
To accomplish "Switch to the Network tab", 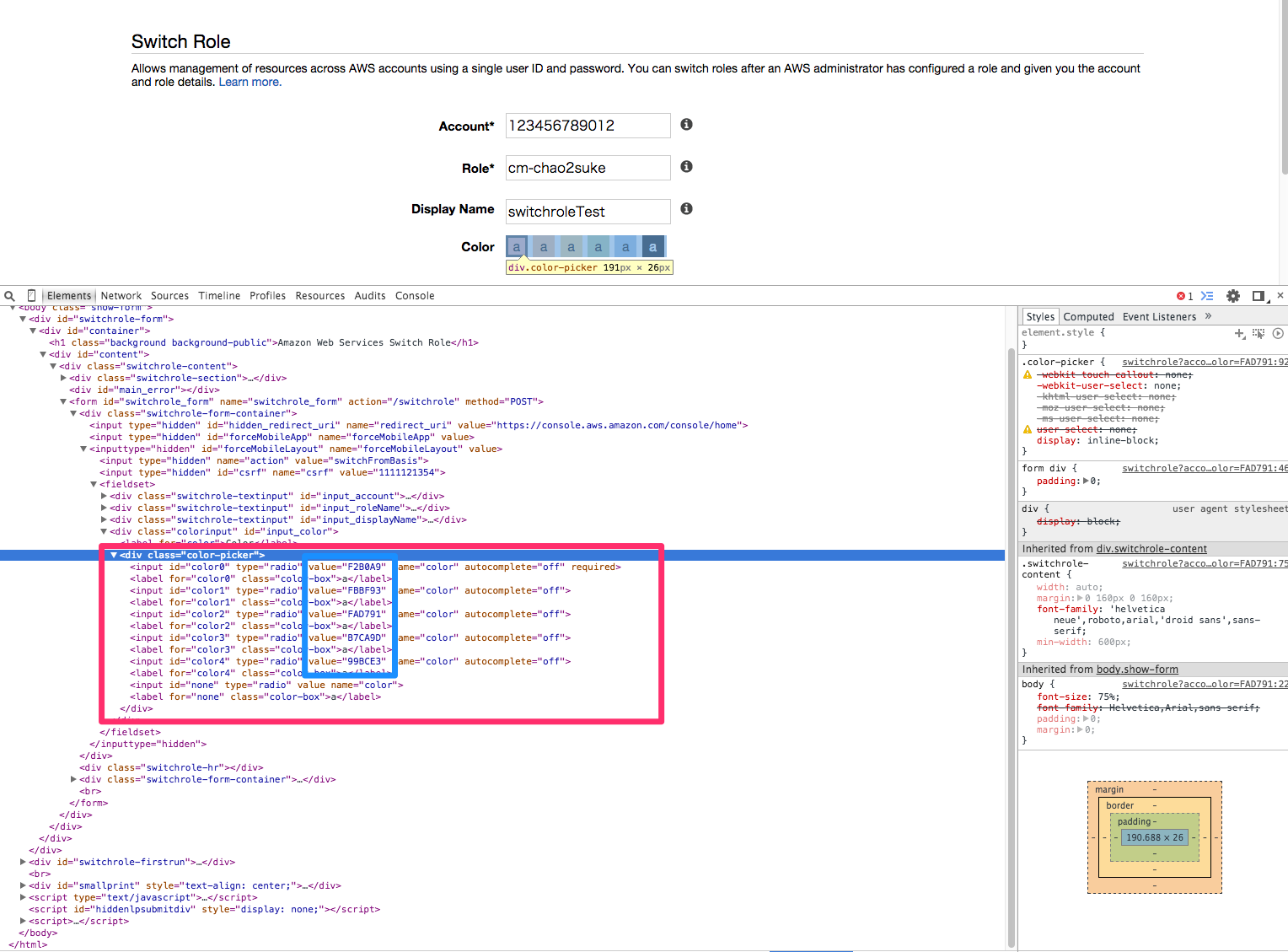I will (x=121, y=296).
